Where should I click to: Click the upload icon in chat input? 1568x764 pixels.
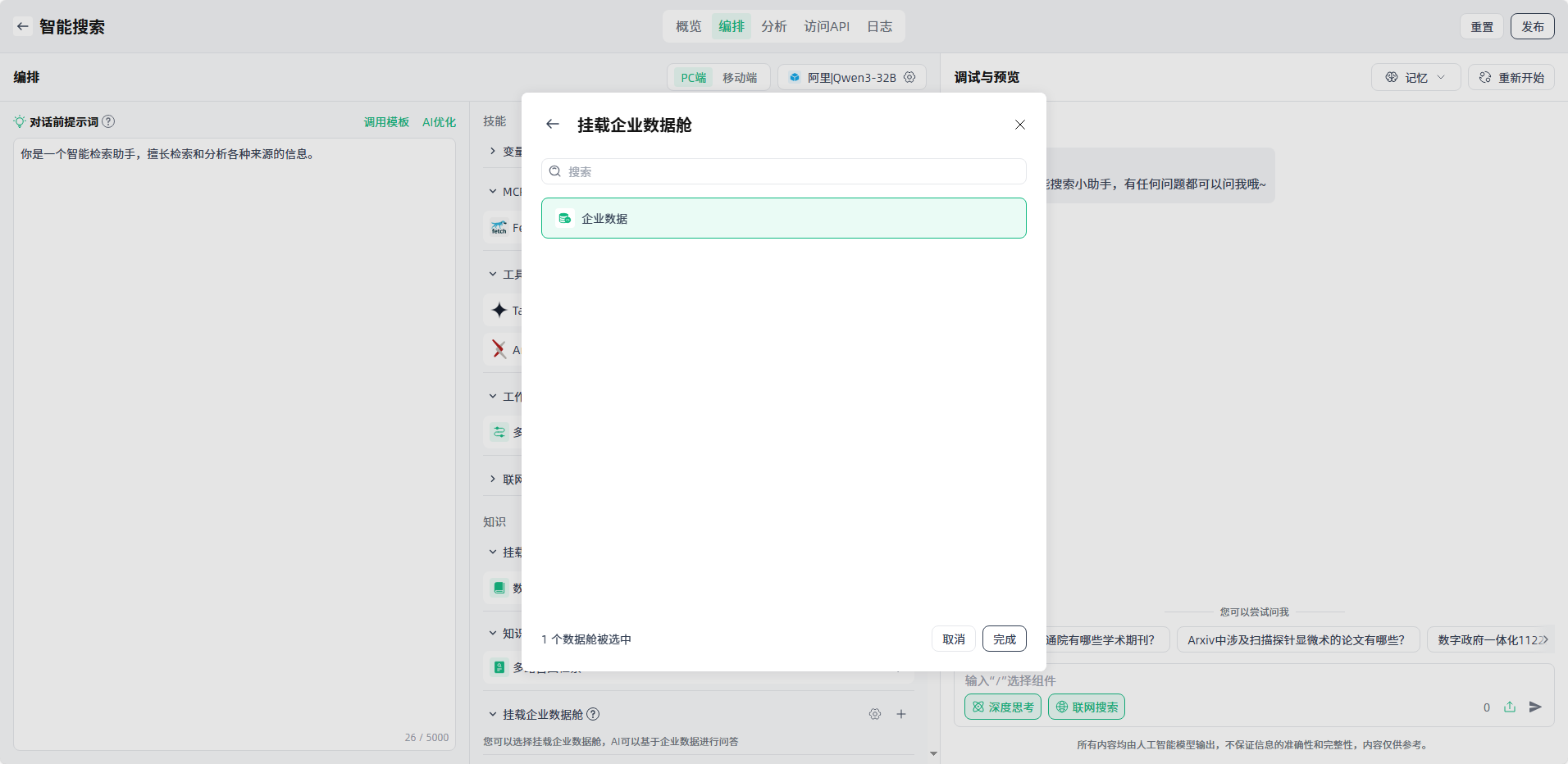click(x=1510, y=707)
